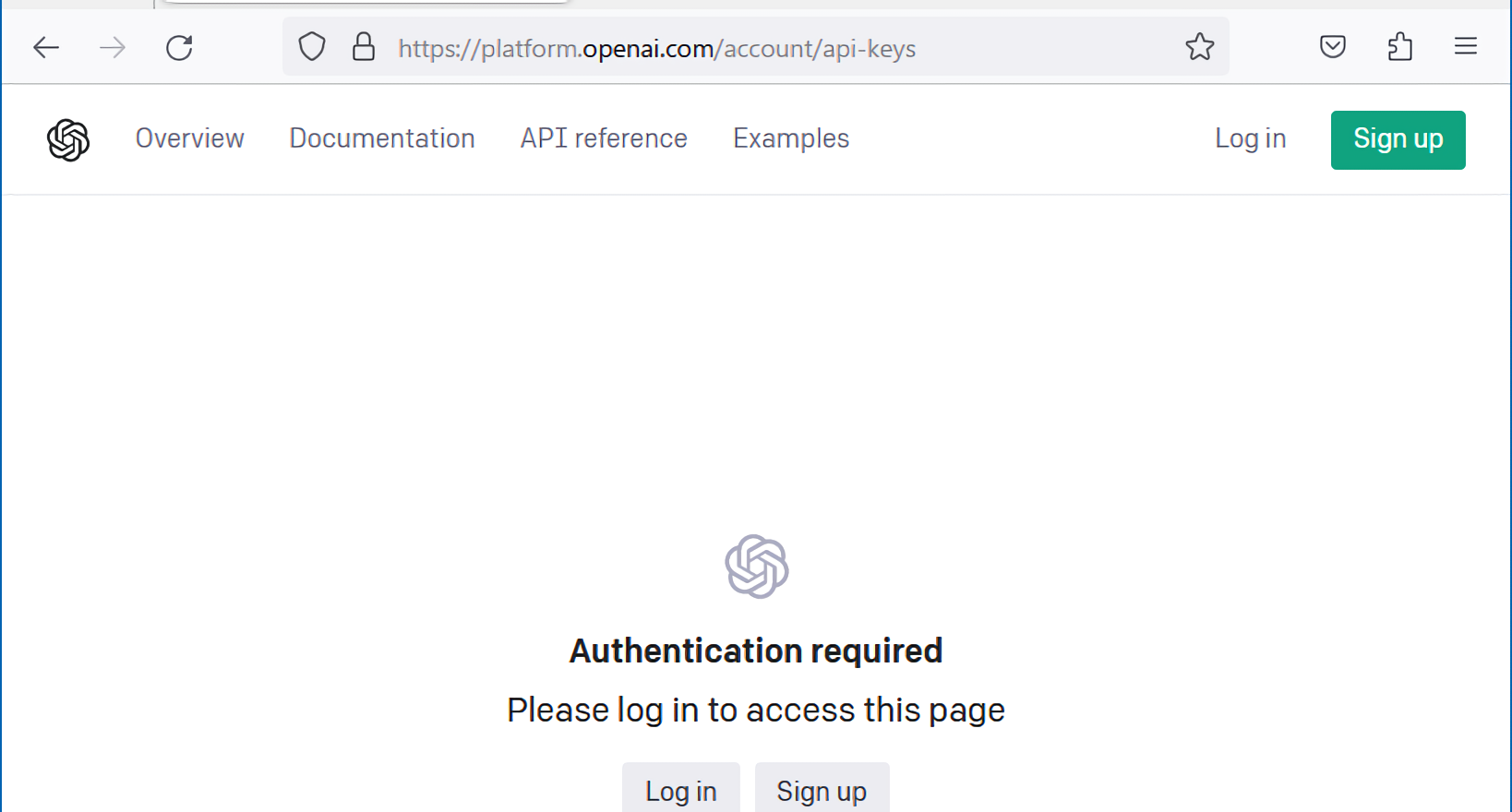Image resolution: width=1512 pixels, height=812 pixels.
Task: Go to Overview nav item
Action: coord(189,138)
